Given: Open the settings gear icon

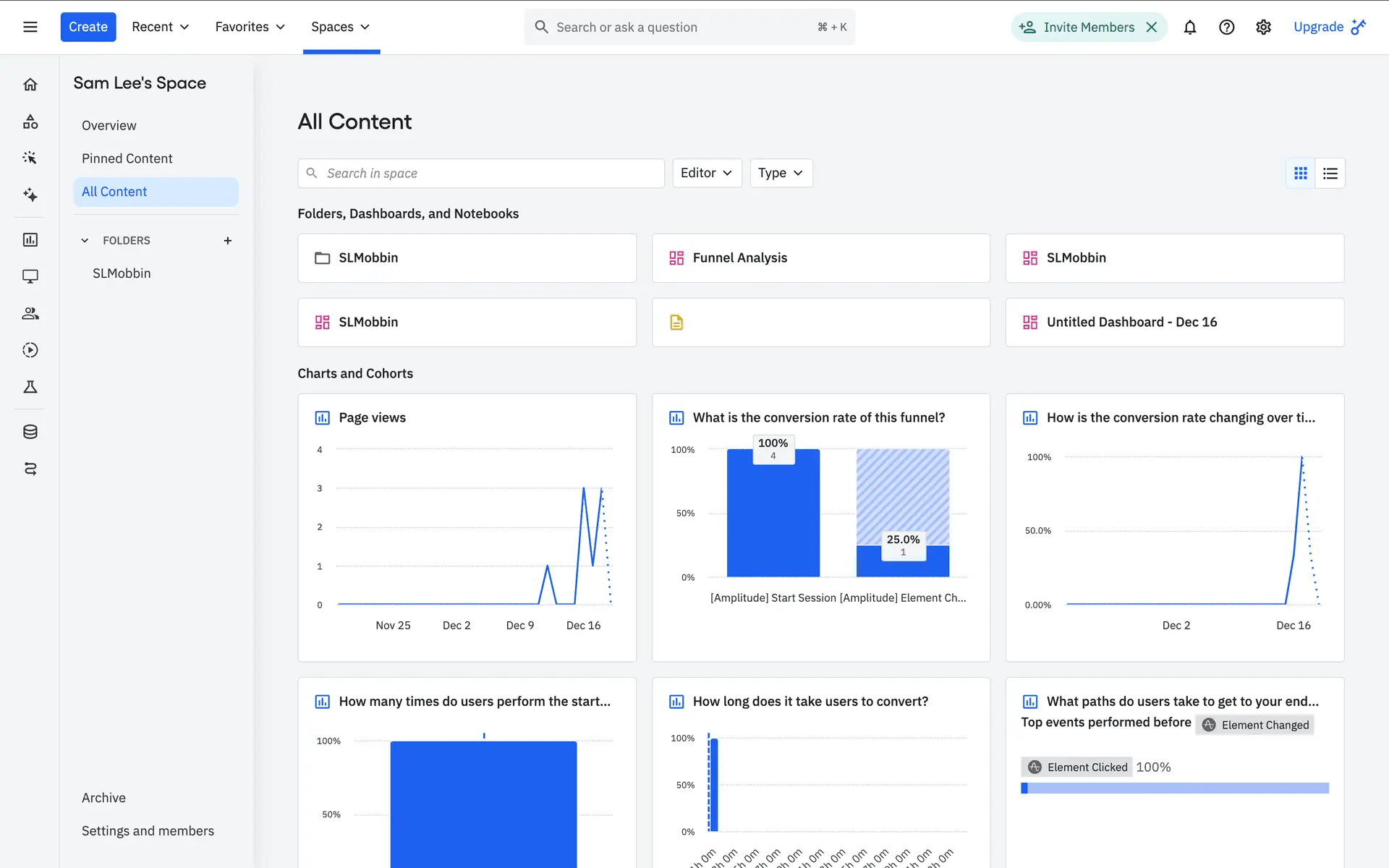Looking at the screenshot, I should point(1263,27).
